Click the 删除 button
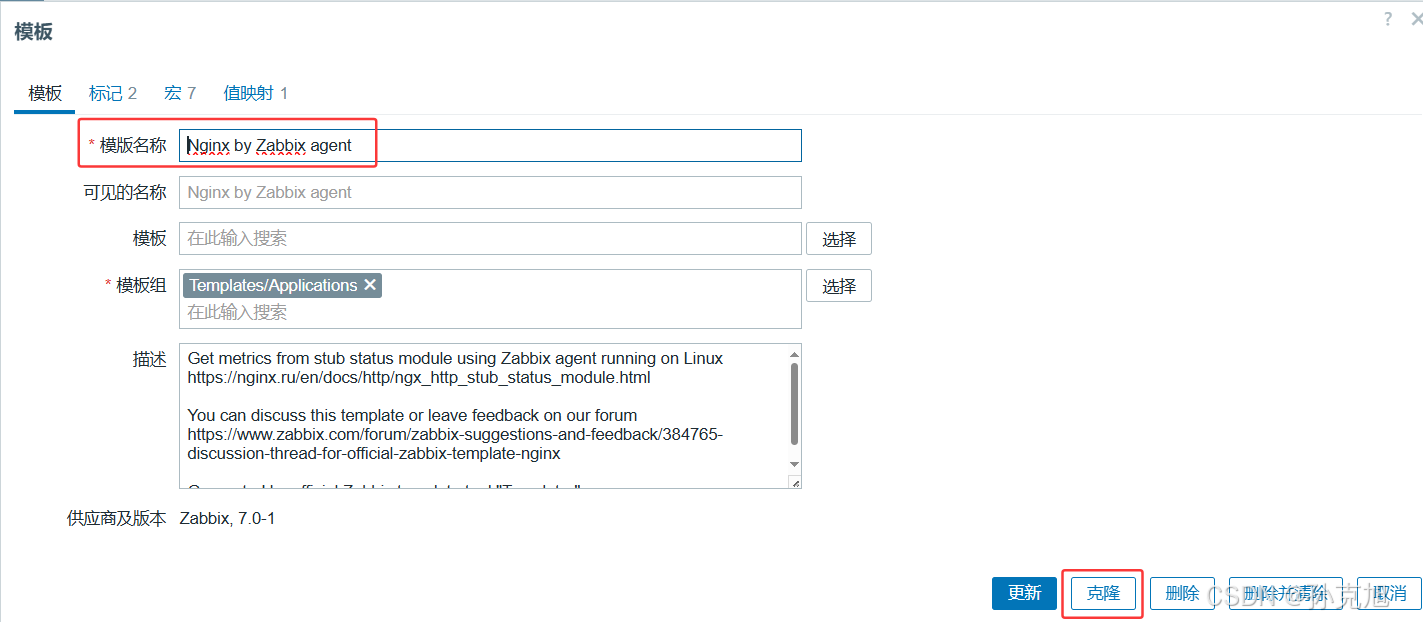Screen dimensions: 1423x622 1182,593
